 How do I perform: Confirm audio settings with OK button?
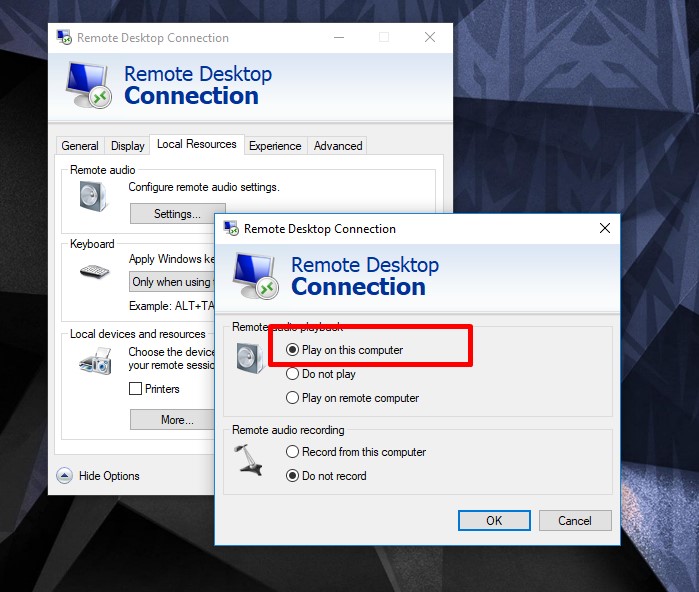pyautogui.click(x=494, y=521)
